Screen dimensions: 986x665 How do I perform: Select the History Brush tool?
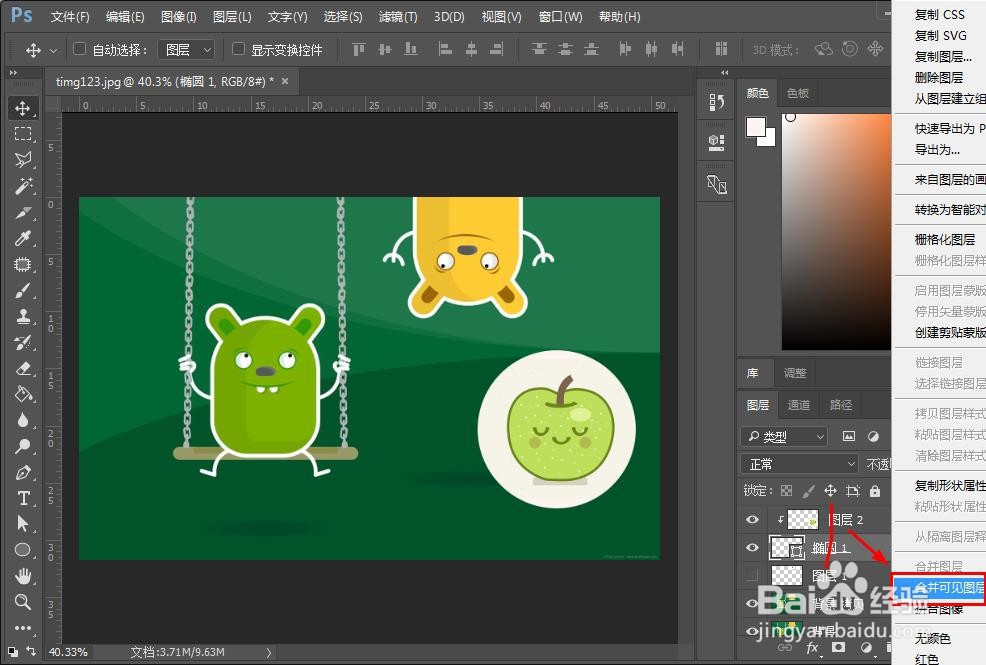(x=23, y=342)
